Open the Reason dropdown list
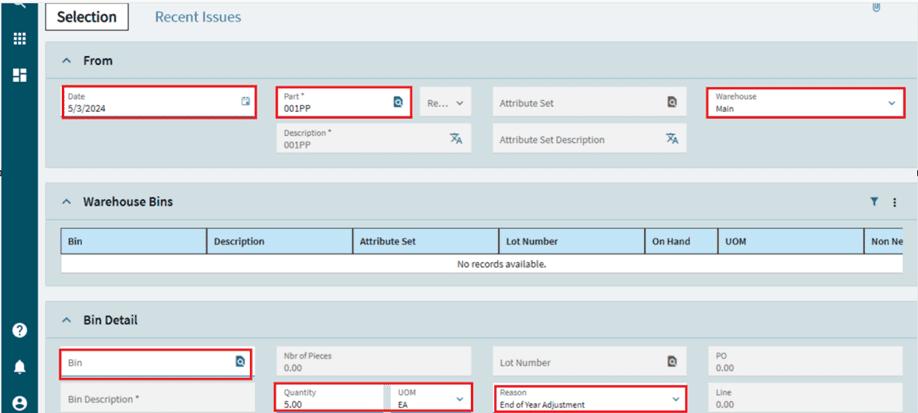This screenshot has height=413, width=918. pos(675,398)
